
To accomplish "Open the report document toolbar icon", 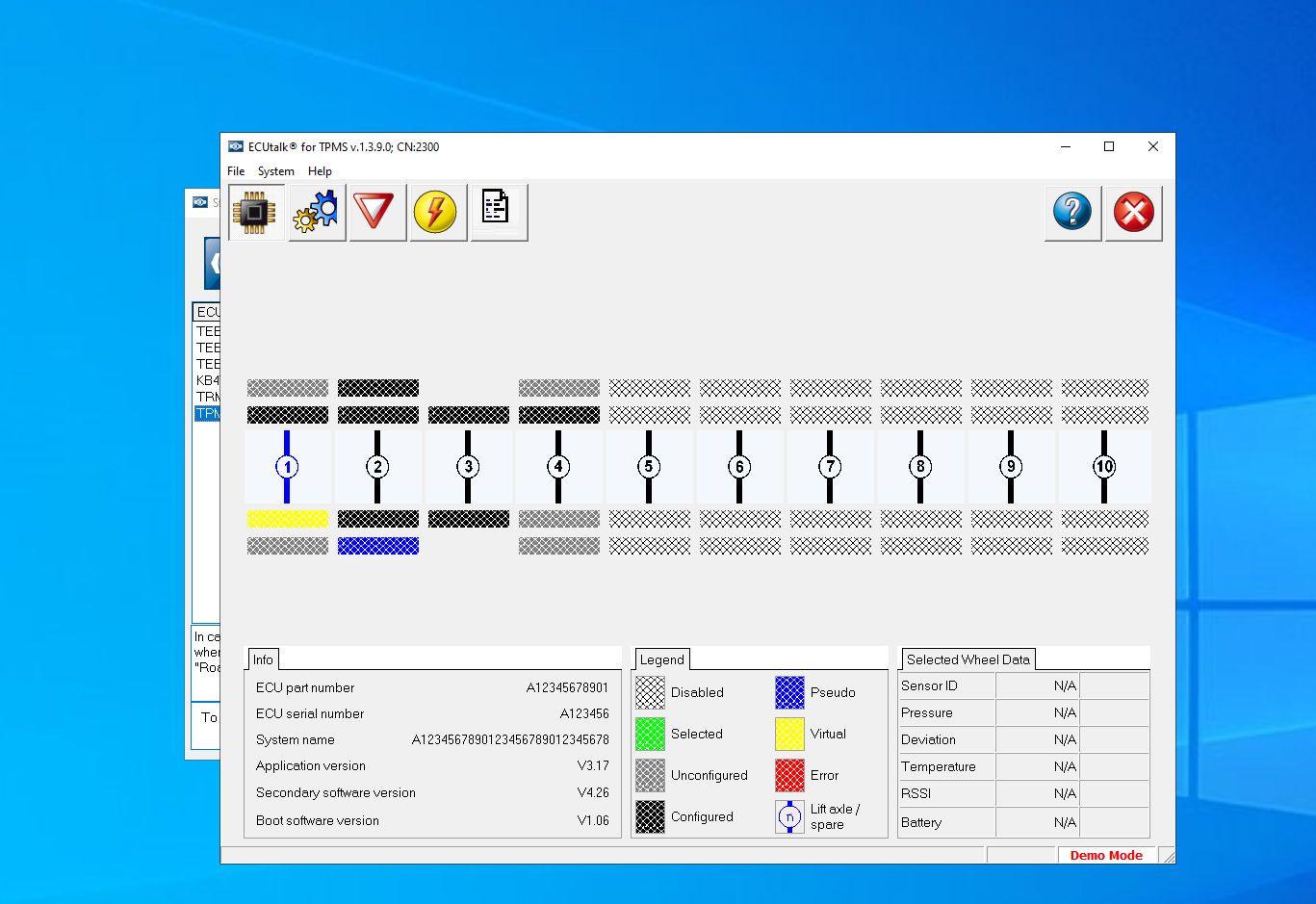I will coord(499,212).
